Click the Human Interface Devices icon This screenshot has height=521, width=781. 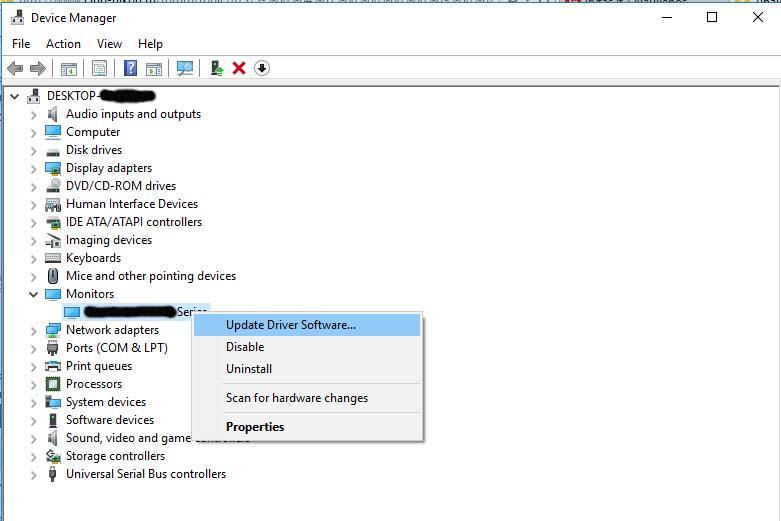(53, 204)
